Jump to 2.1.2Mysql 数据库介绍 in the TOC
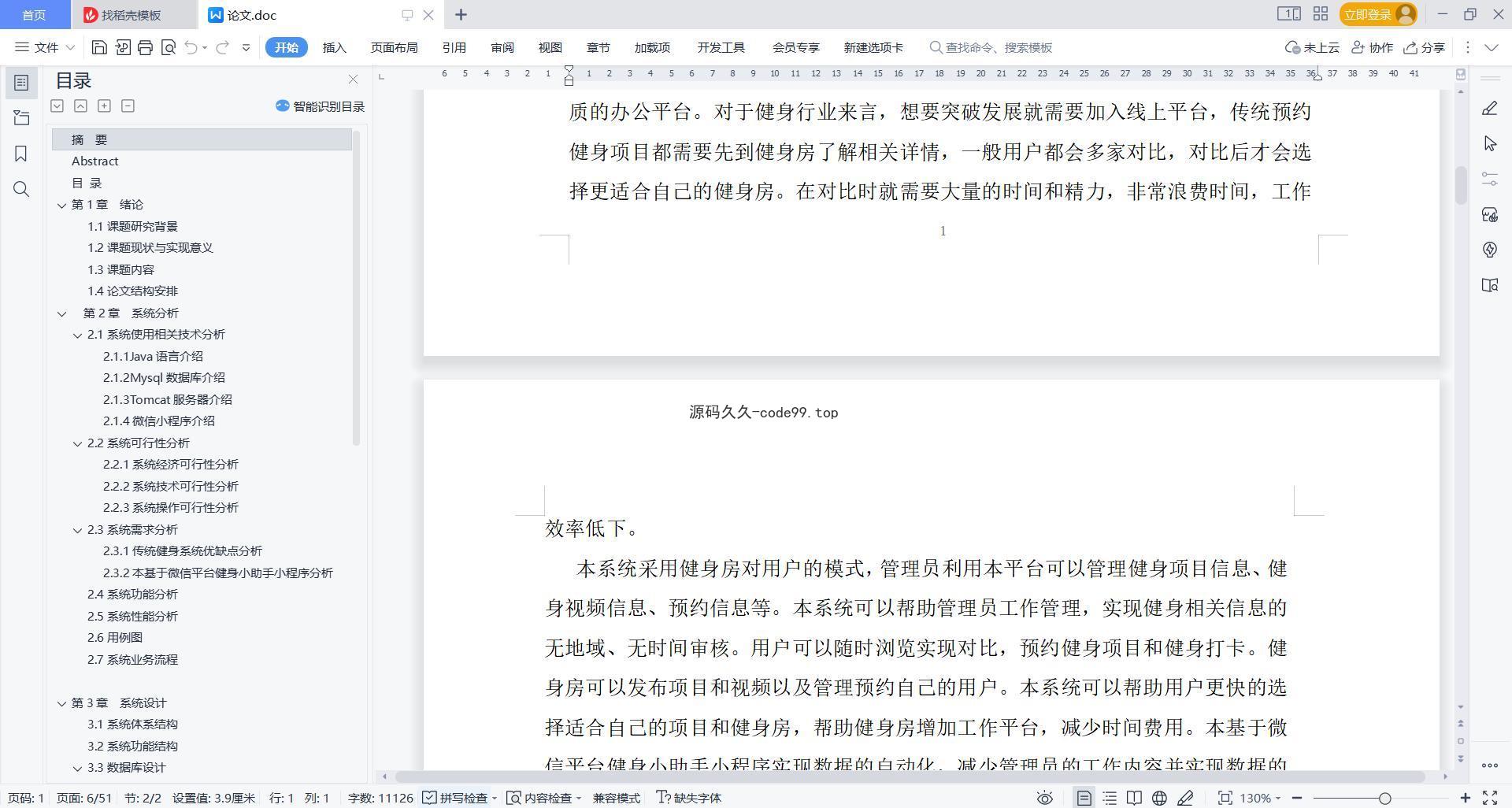 [x=164, y=378]
